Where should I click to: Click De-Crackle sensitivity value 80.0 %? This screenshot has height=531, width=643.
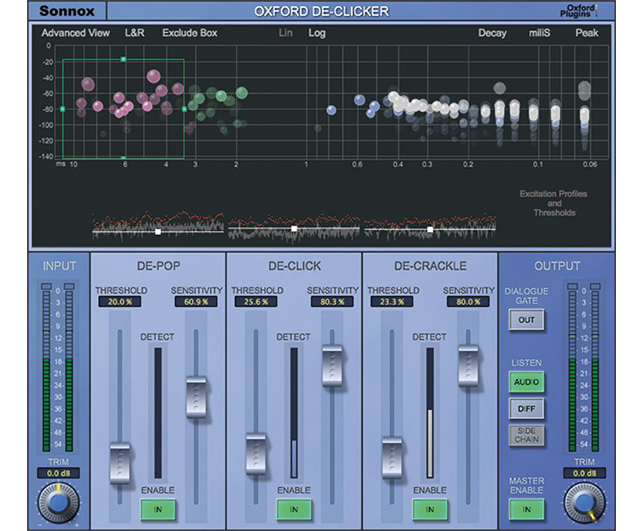coord(468,302)
